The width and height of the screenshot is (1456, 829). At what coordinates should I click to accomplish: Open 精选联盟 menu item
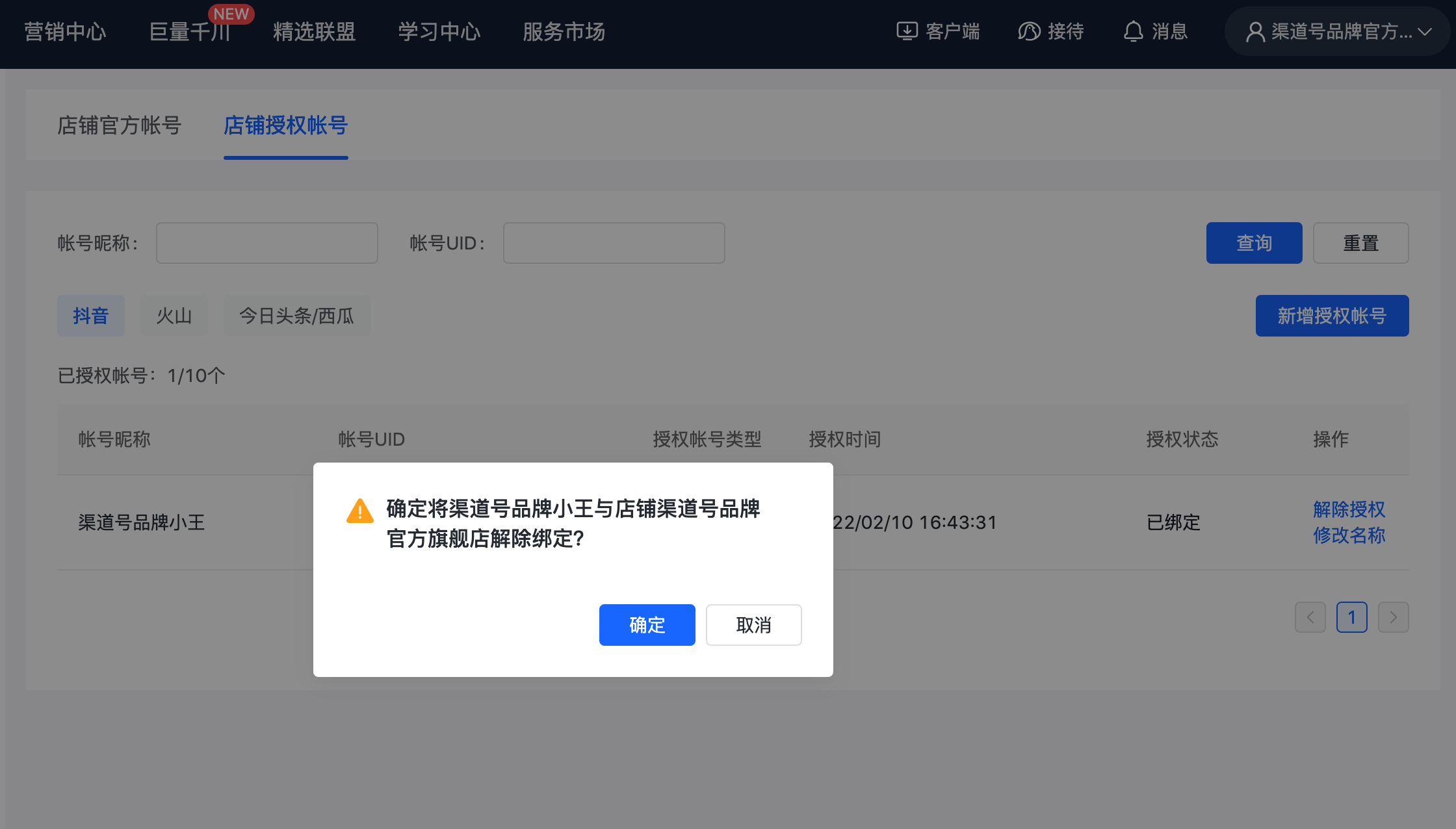314,31
